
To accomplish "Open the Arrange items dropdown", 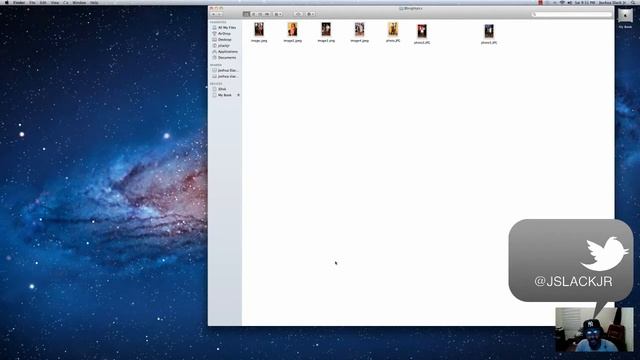I will [x=278, y=14].
